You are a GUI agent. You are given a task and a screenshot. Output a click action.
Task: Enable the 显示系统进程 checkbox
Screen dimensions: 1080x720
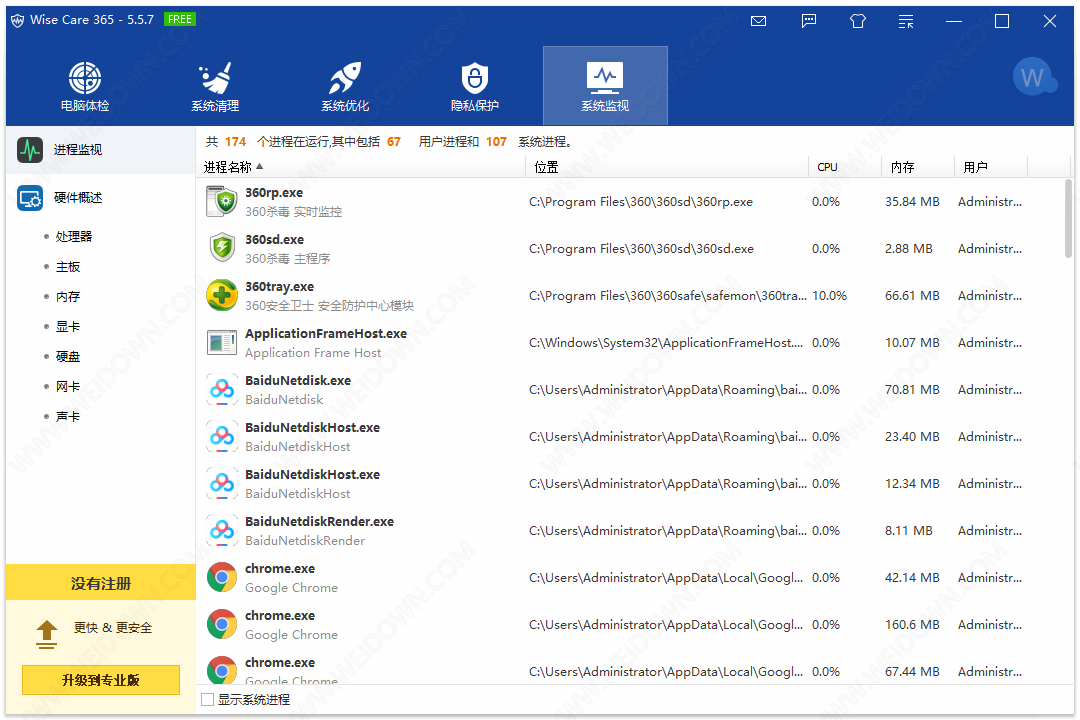(208, 700)
